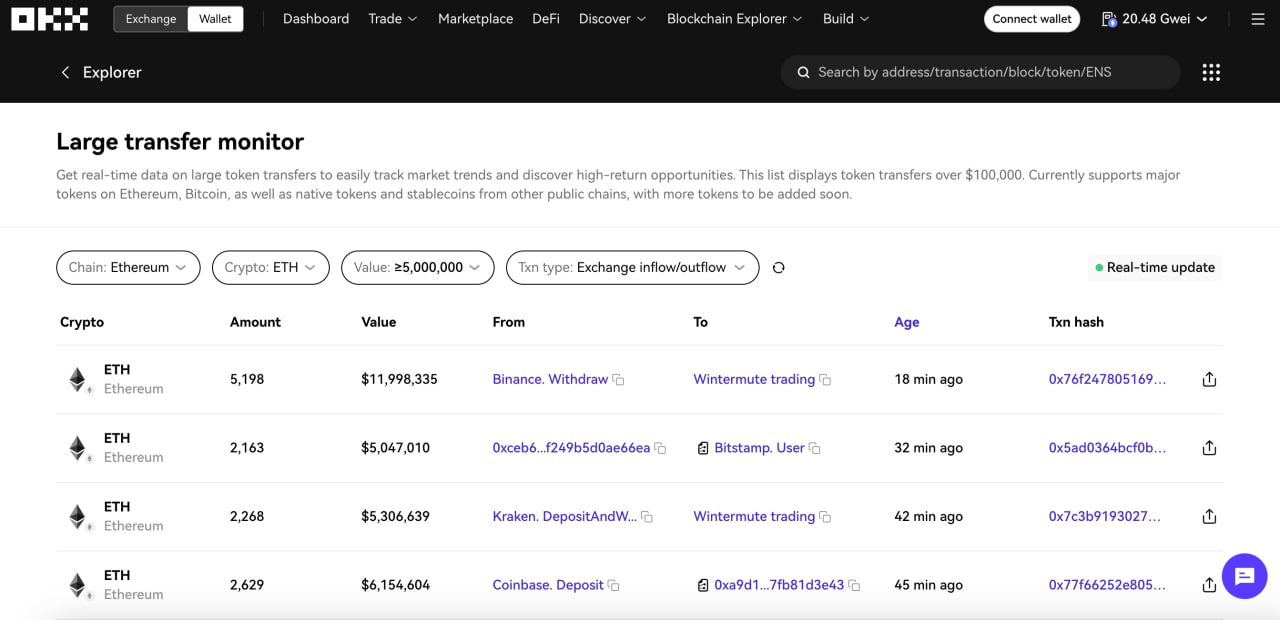
Task: Open the Coinbase. Deposit address link
Action: tap(548, 585)
